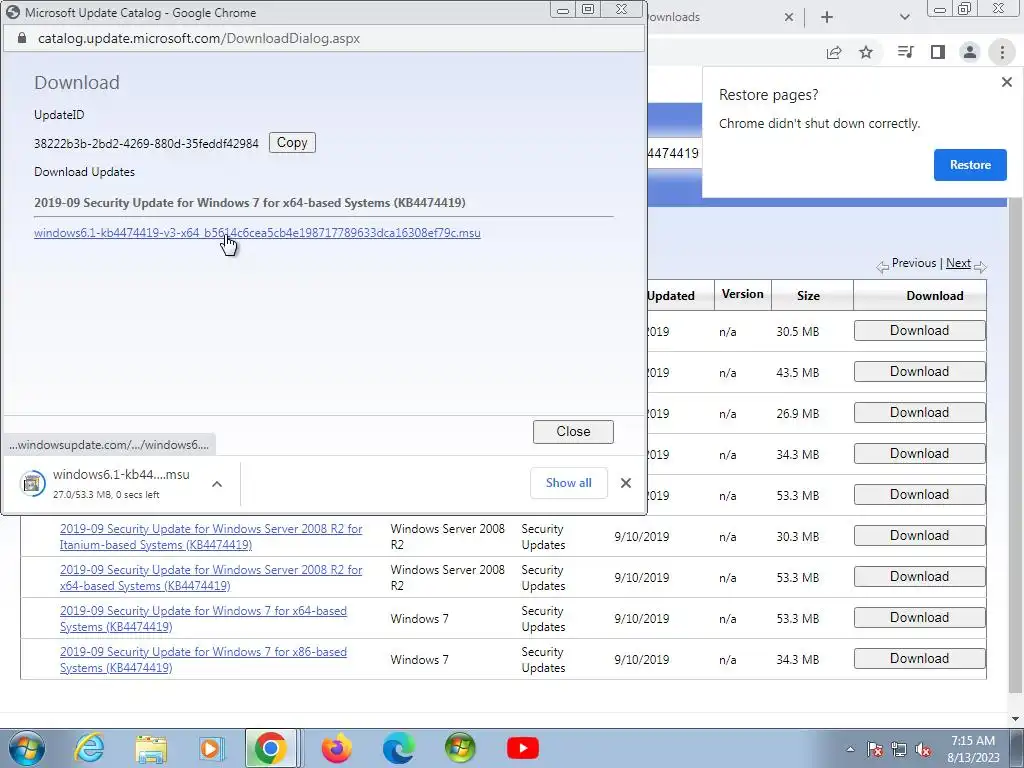
Task: Open Windows 7 x64-based Systems update link
Action: (x=203, y=618)
